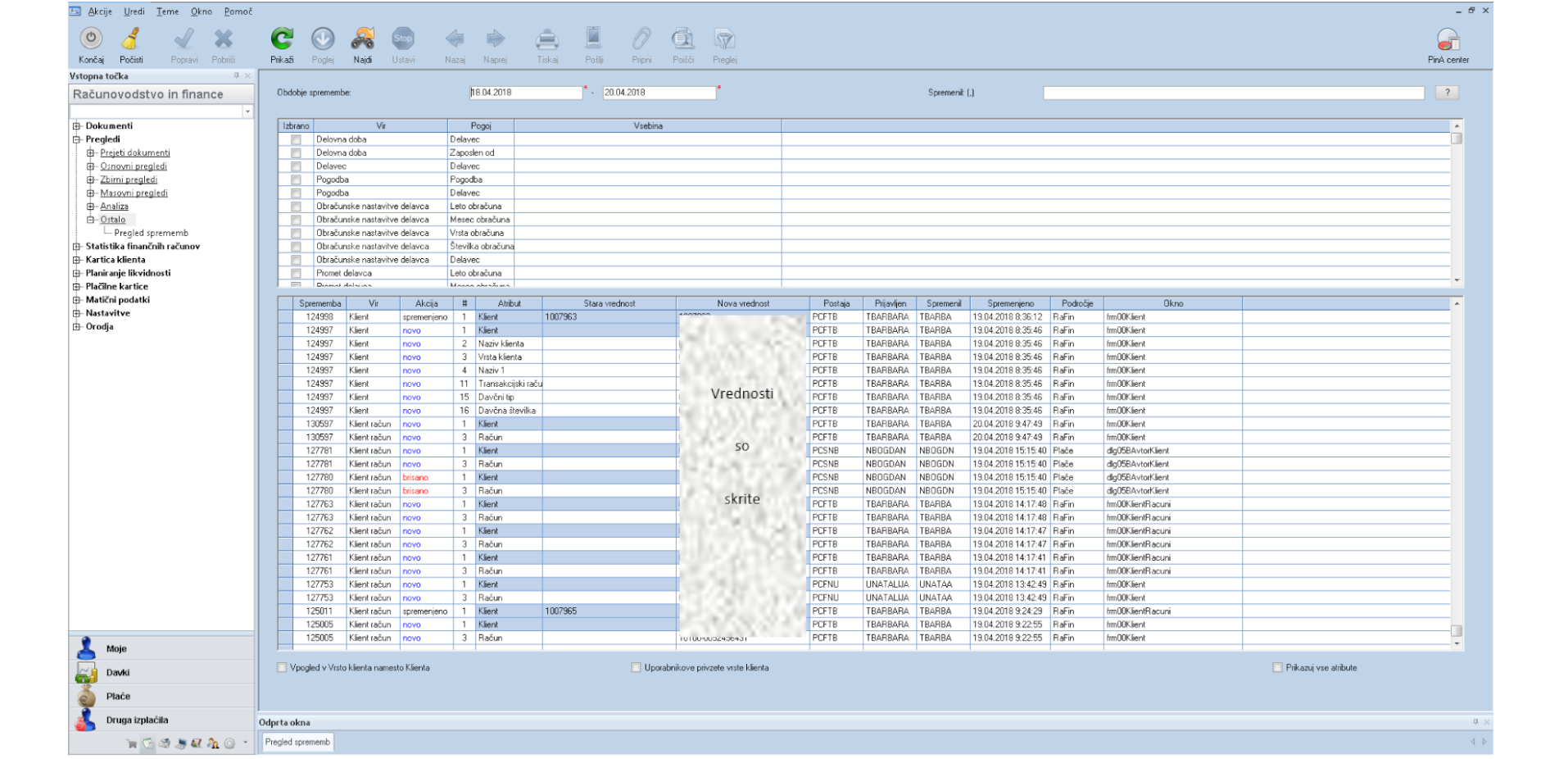The height and width of the screenshot is (759, 1568).
Task: Click the Poišči document search icon
Action: tap(682, 39)
